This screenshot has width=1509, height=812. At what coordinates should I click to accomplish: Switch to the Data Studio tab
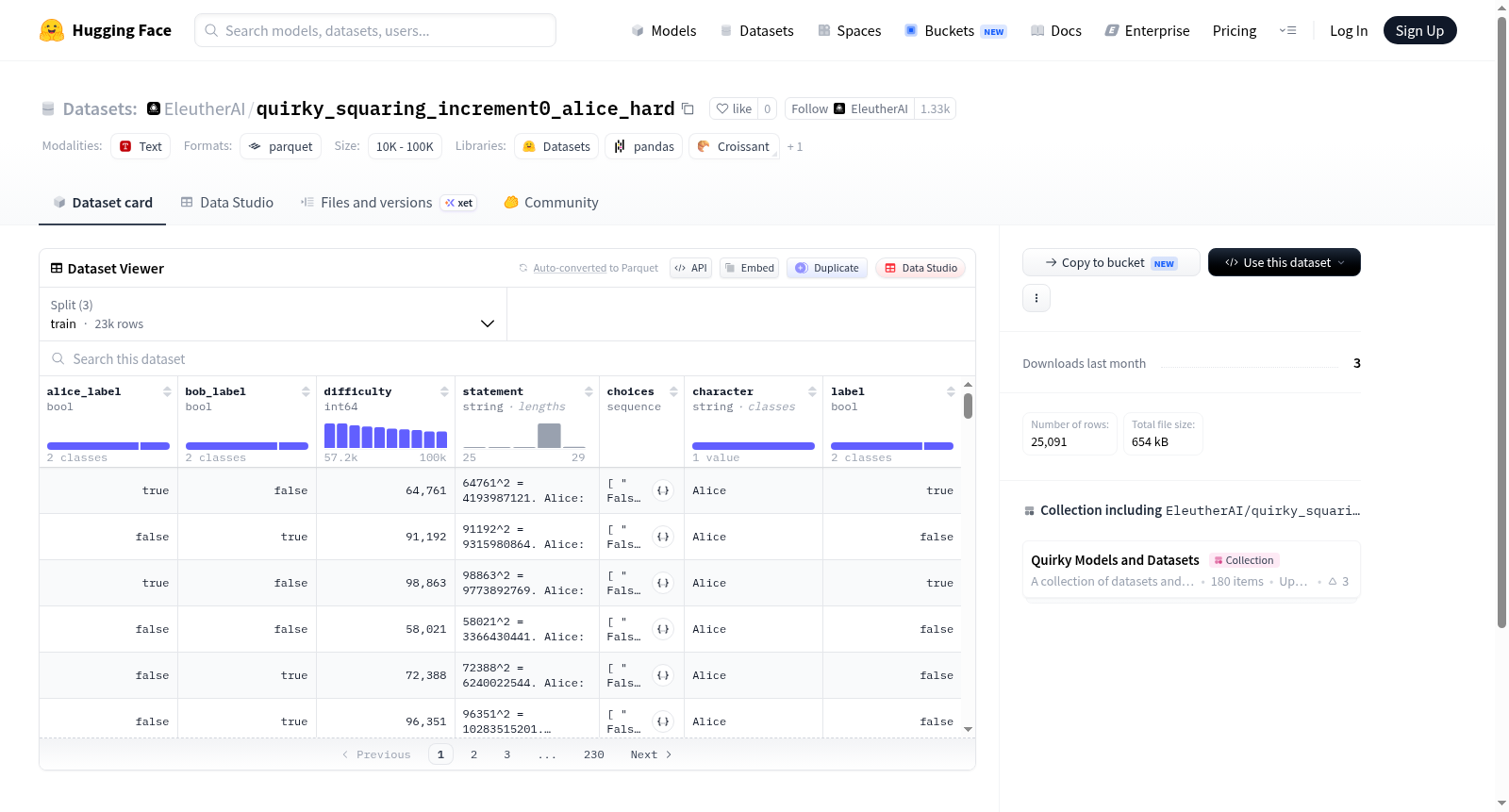(227, 203)
